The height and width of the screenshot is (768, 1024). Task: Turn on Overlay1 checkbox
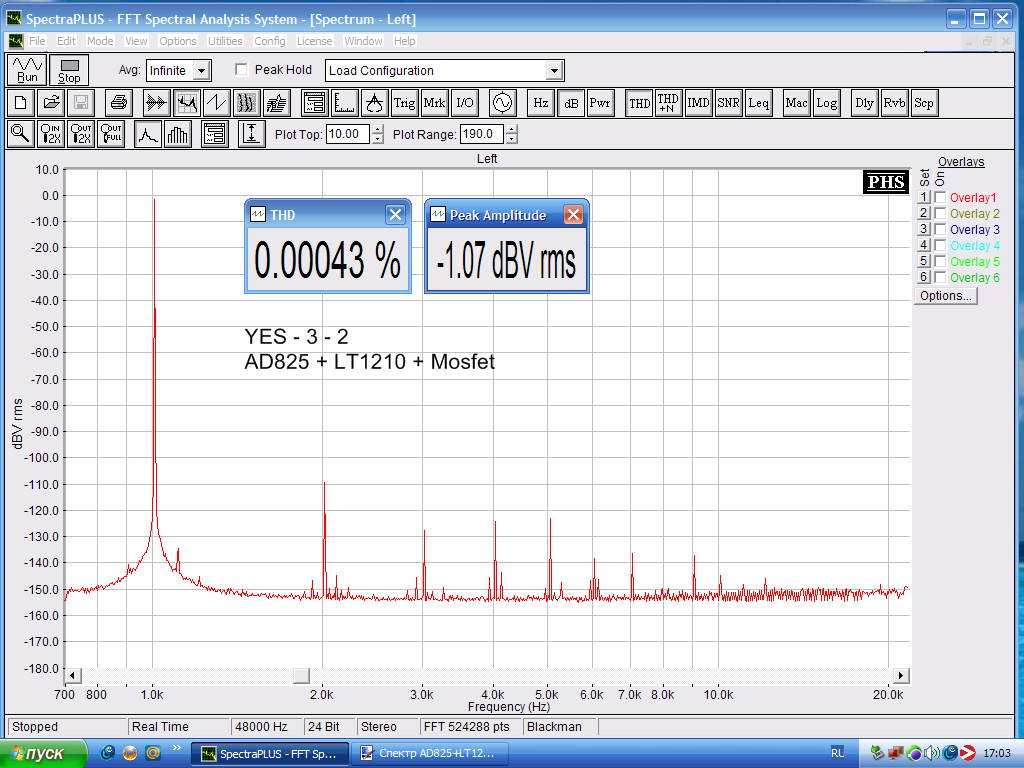[x=940, y=198]
